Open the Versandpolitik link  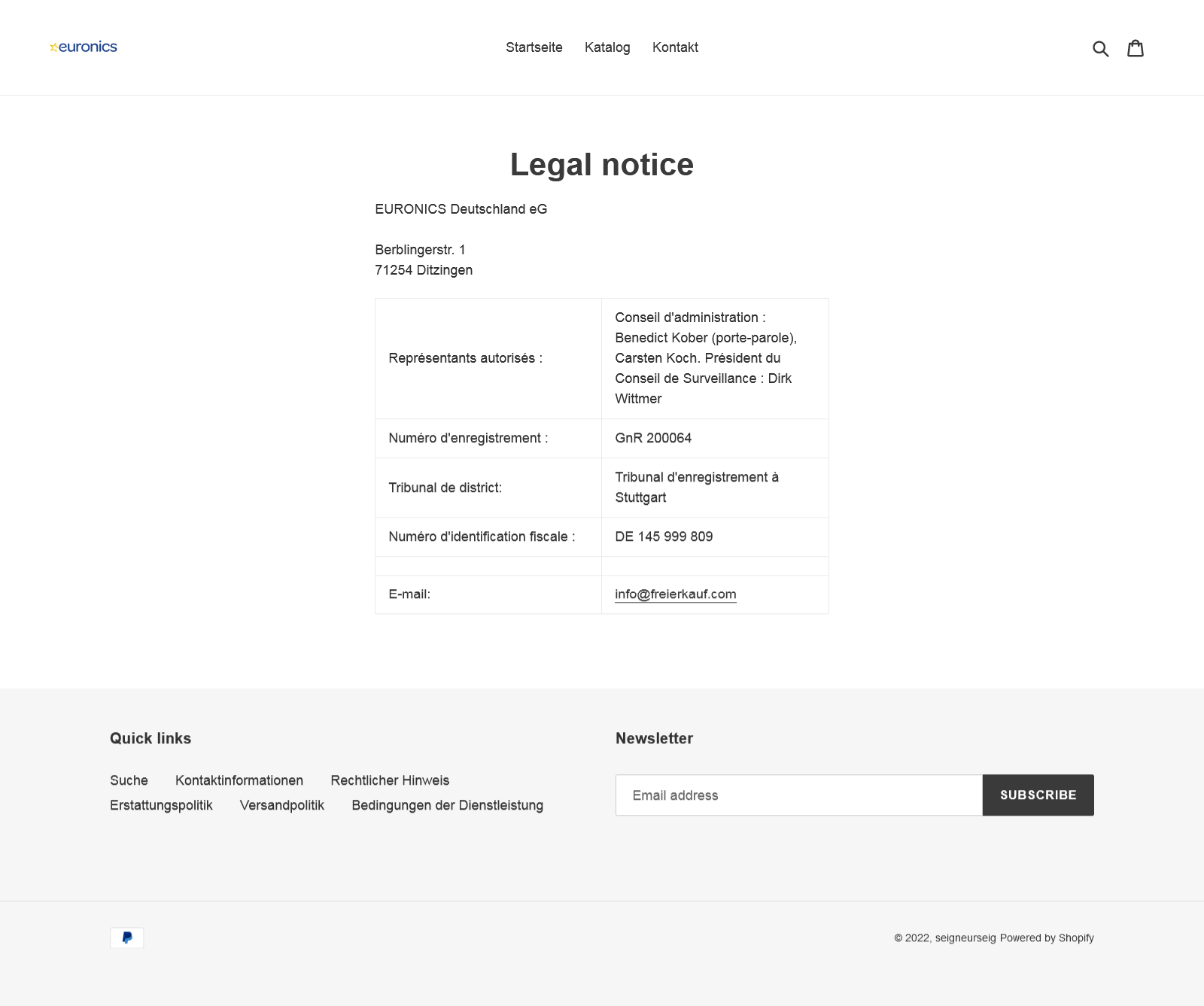(282, 805)
